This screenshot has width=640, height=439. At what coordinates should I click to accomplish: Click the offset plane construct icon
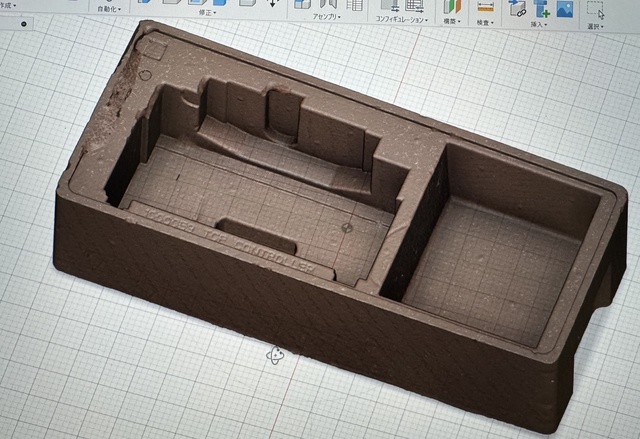point(452,7)
